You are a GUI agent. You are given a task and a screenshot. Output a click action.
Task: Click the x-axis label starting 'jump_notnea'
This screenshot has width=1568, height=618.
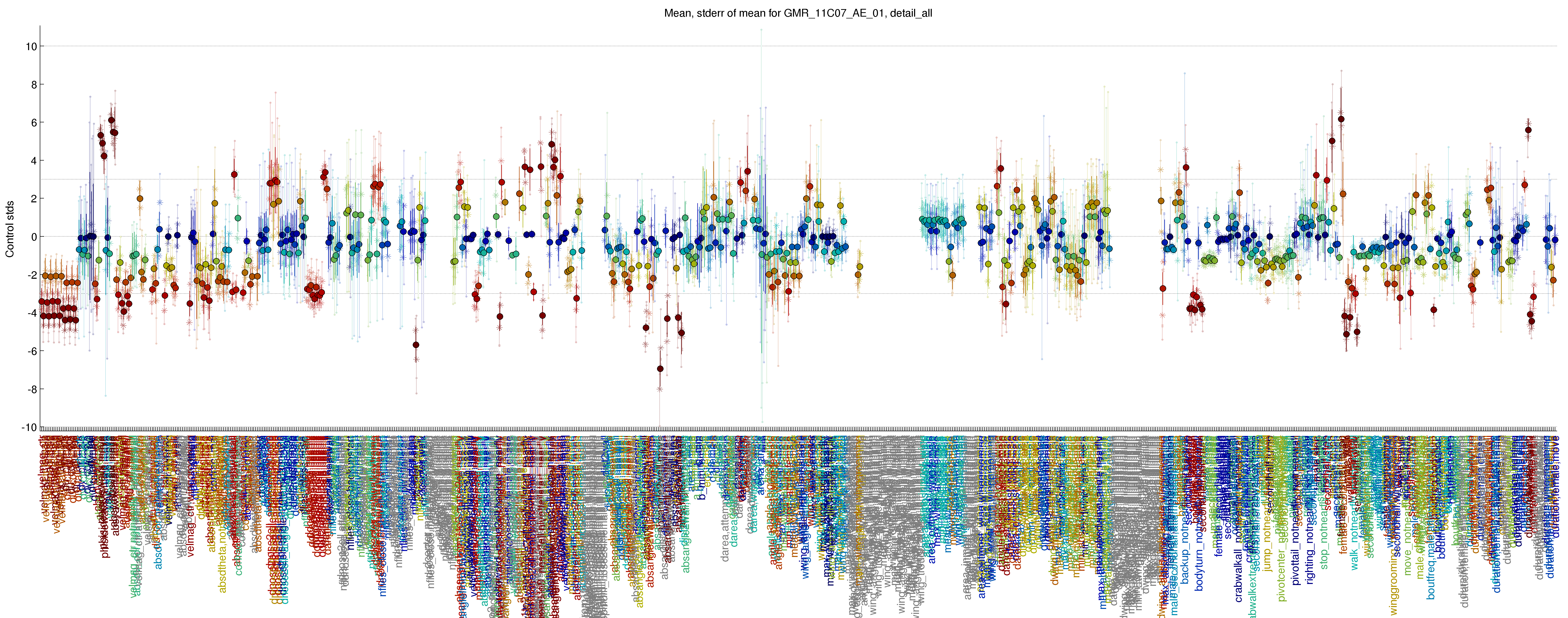[x=1268, y=504]
